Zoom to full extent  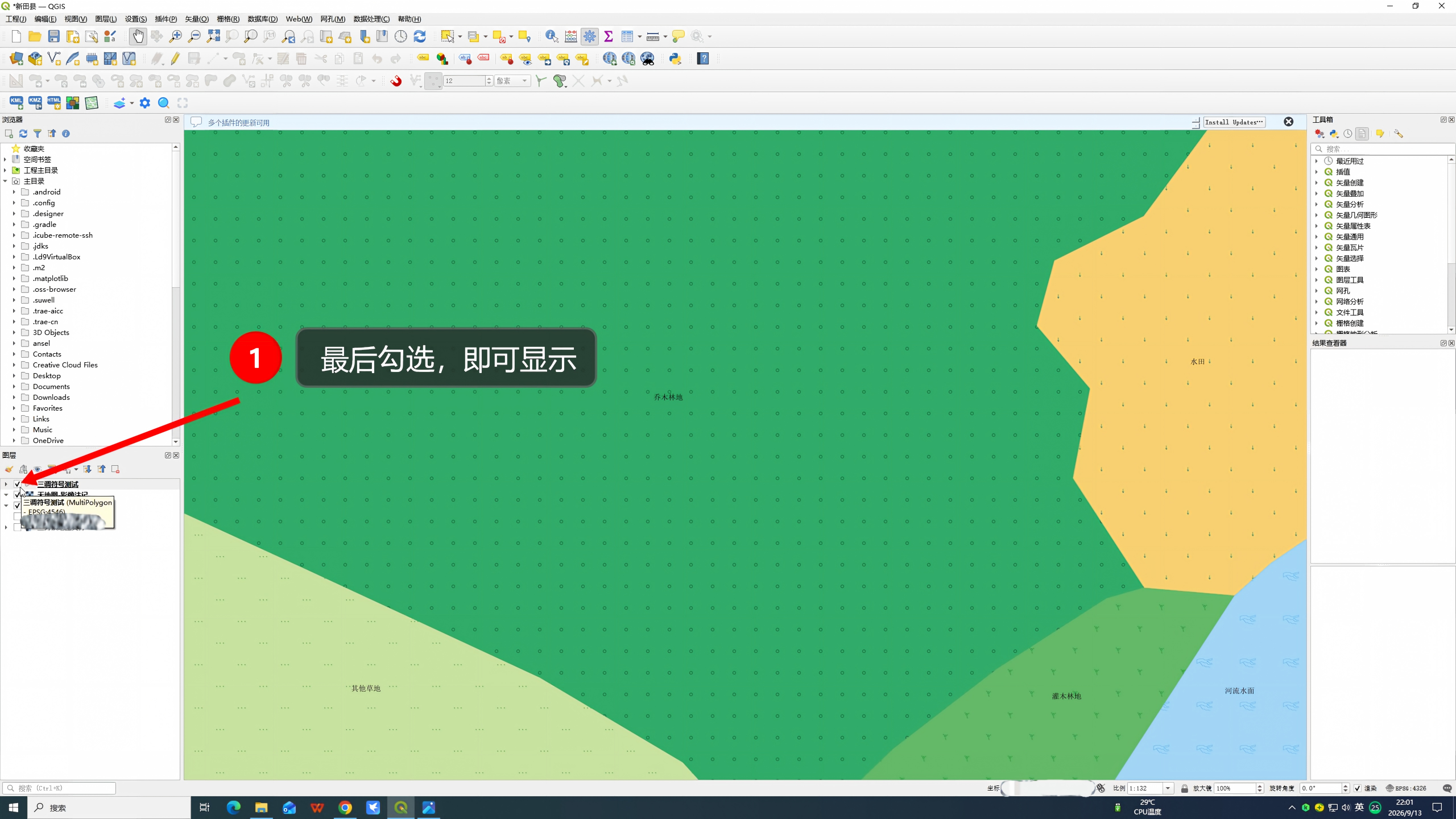tap(213, 36)
